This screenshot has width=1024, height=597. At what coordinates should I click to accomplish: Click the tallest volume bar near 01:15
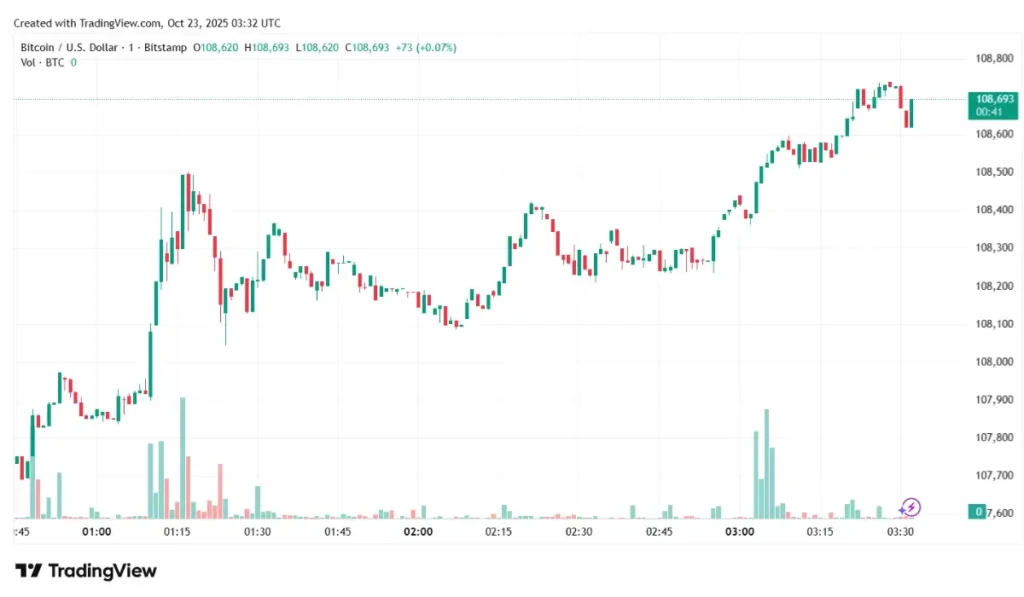tap(183, 458)
